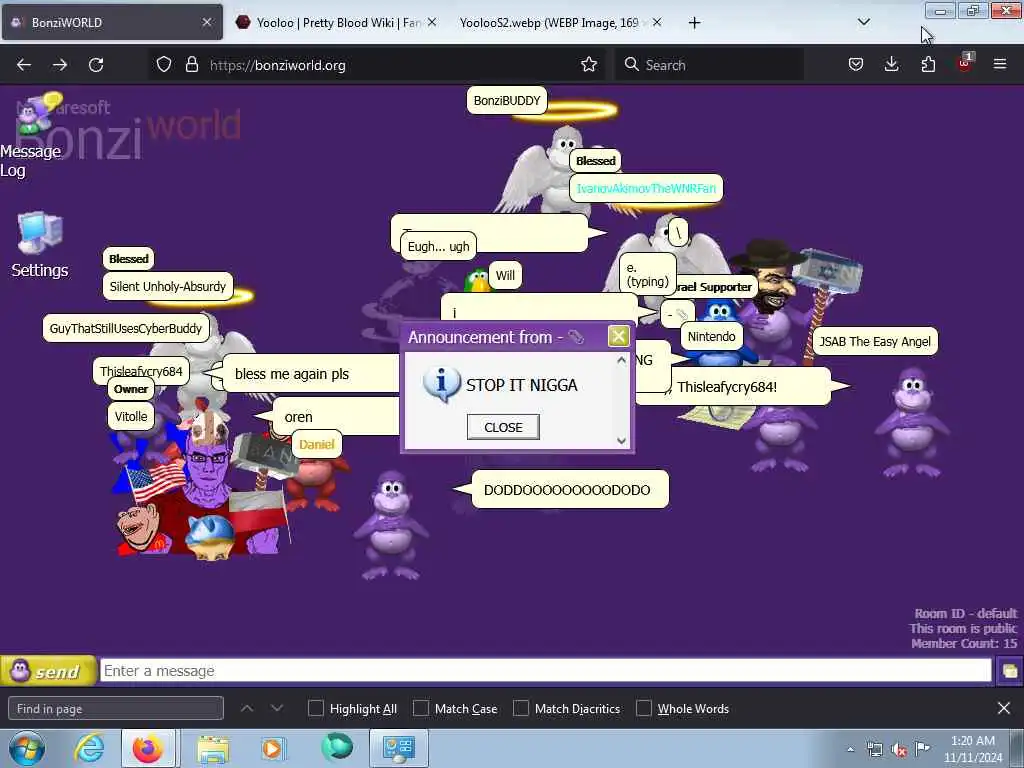Close the find bar
The width and height of the screenshot is (1024, 768).
coord(1004,709)
